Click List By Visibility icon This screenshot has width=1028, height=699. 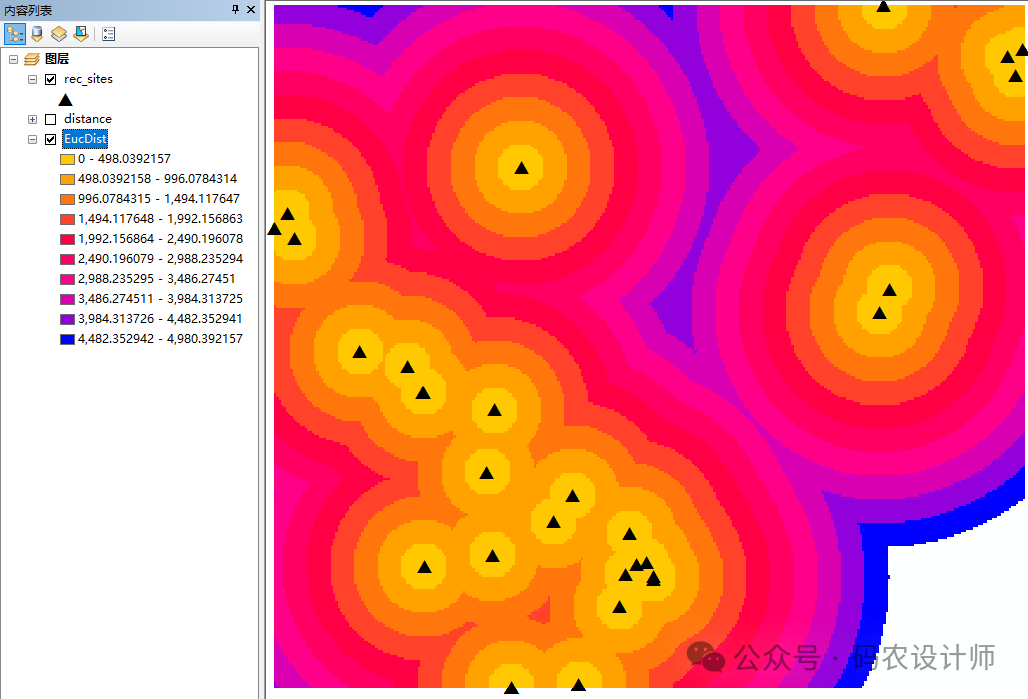click(x=58, y=34)
